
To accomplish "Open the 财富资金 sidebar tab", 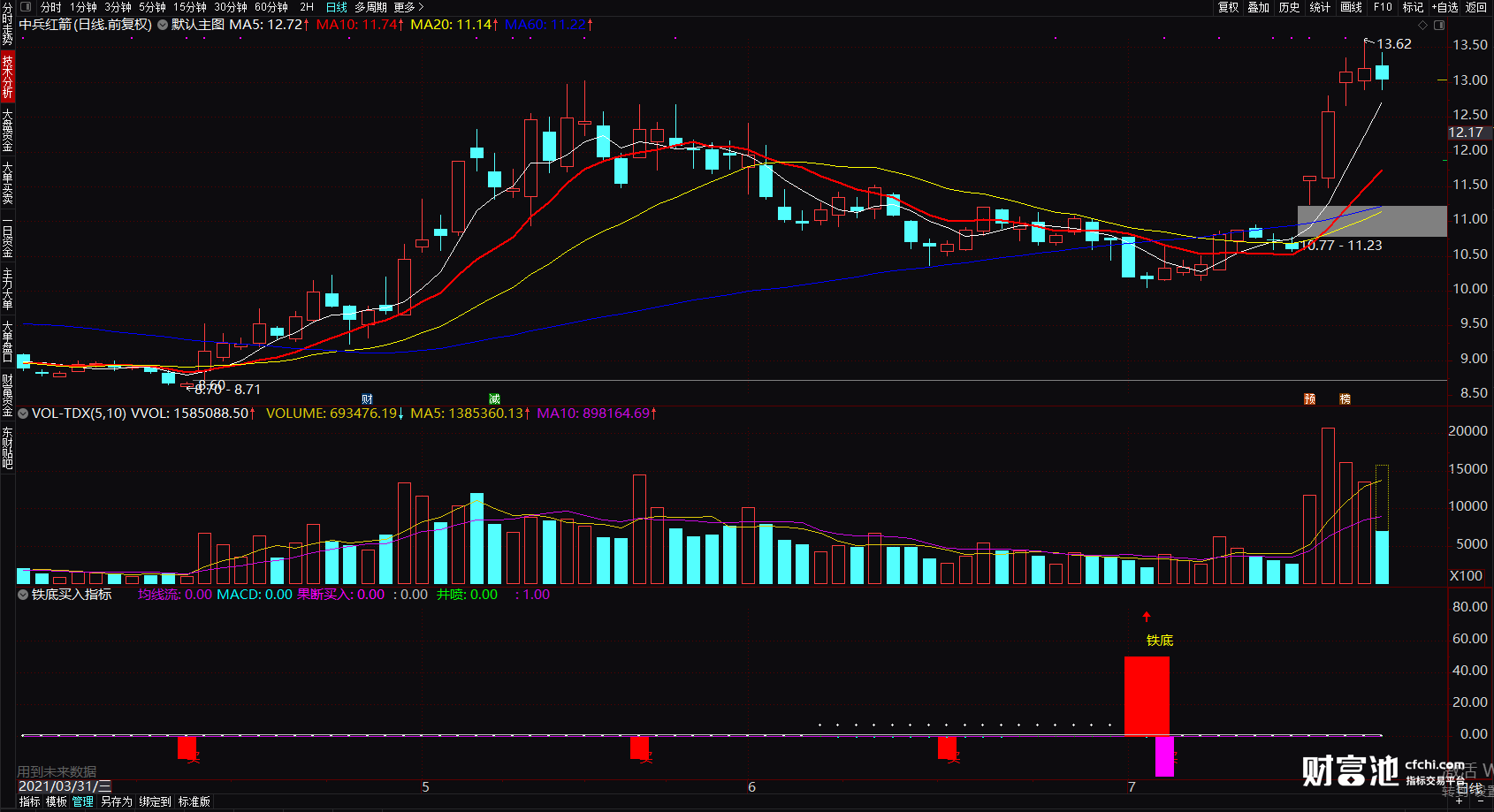I will point(7,395).
